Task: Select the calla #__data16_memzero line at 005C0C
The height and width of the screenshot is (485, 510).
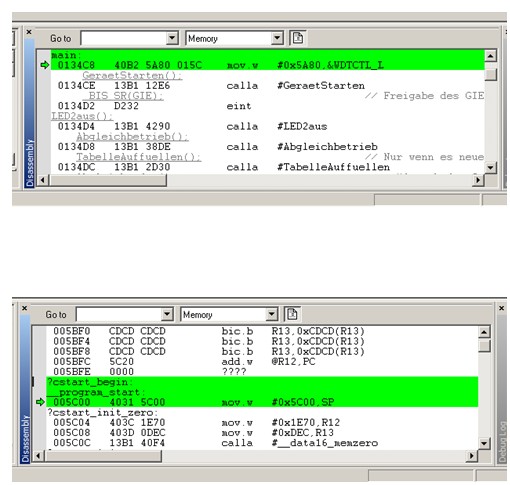Action: click(x=262, y=443)
